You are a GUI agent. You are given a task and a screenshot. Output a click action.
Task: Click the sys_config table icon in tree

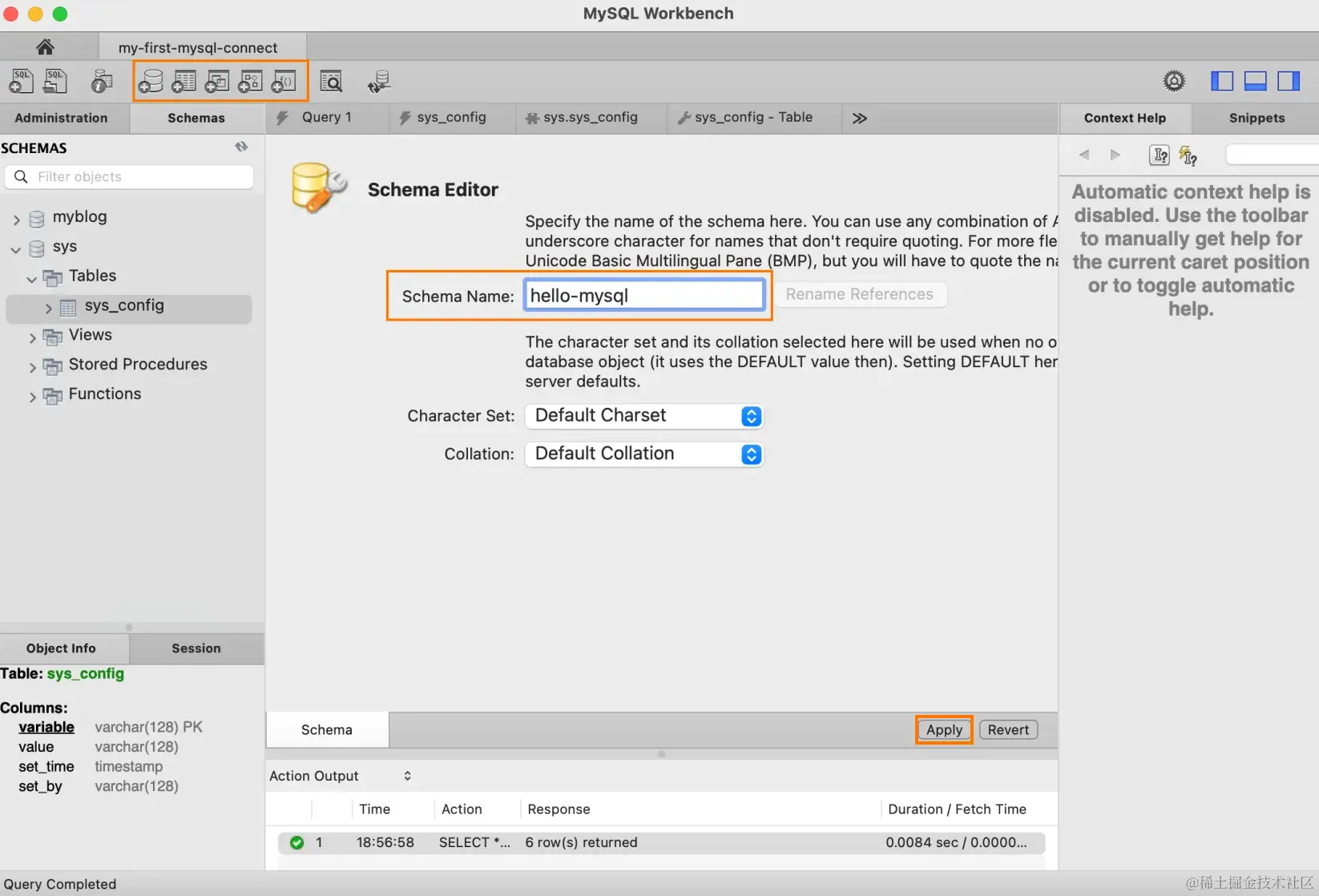pos(68,307)
